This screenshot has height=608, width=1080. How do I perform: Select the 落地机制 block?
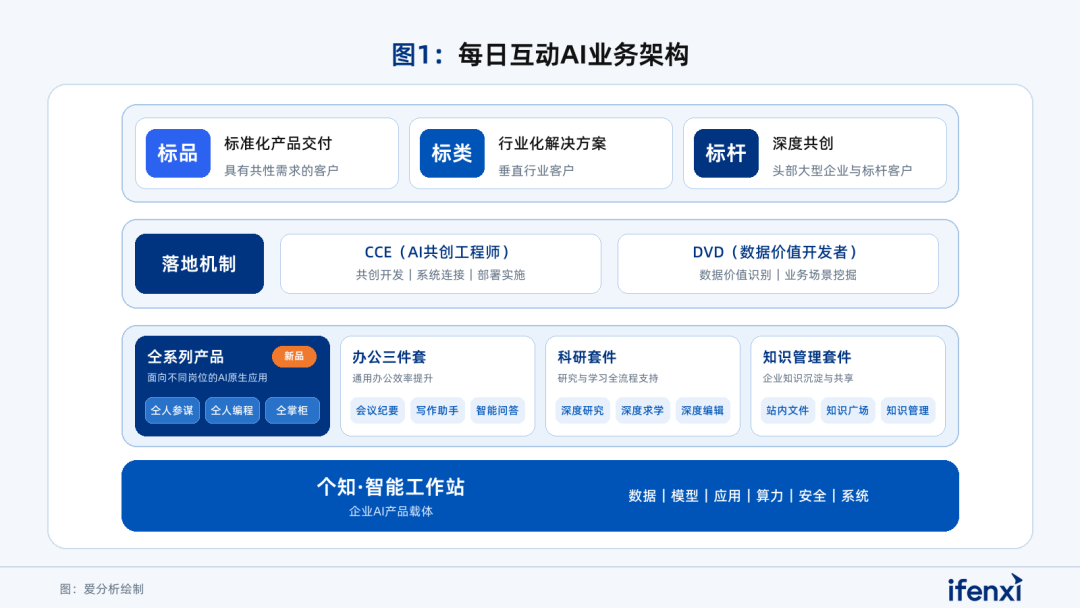(199, 264)
